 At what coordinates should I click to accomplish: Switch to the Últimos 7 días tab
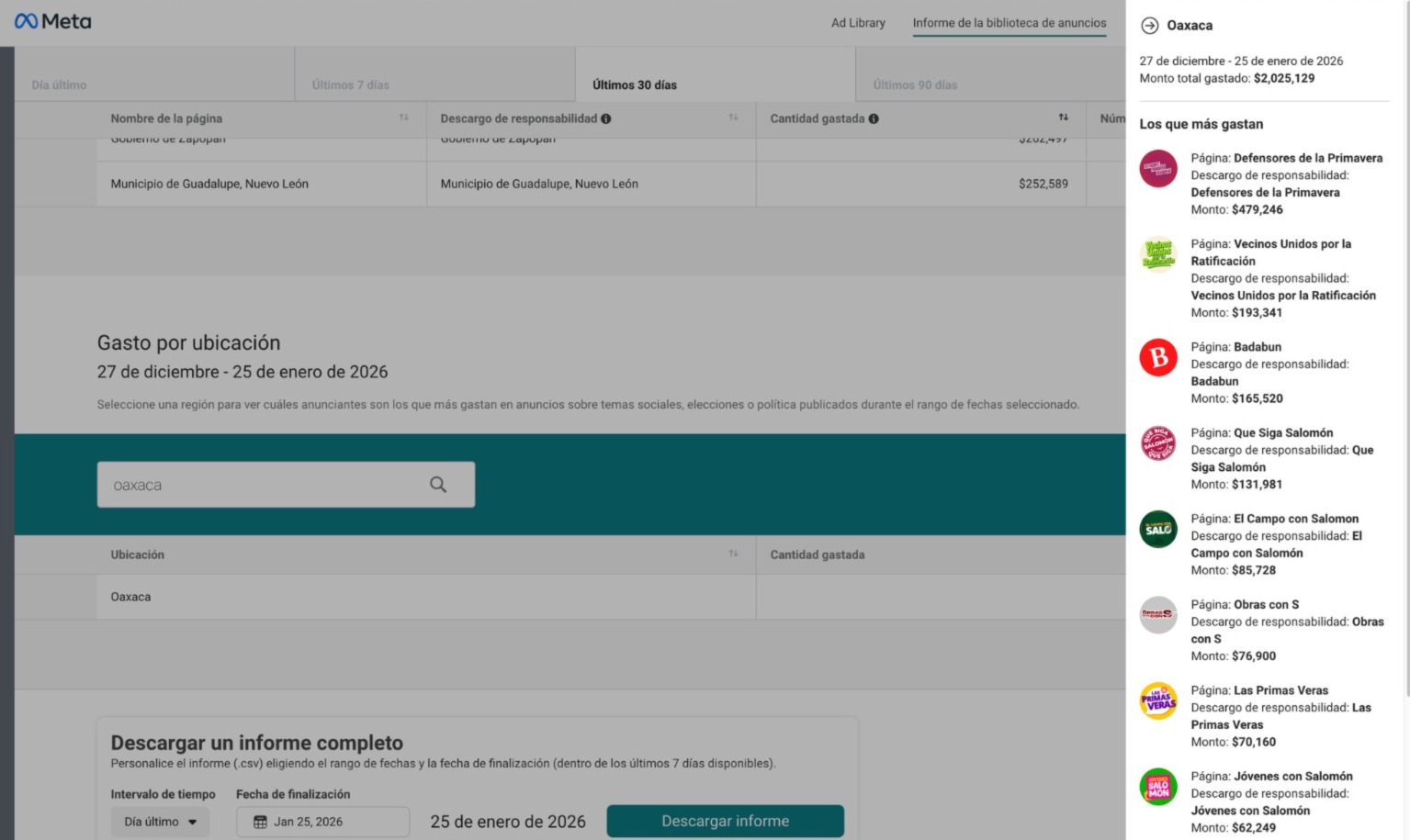tap(435, 74)
